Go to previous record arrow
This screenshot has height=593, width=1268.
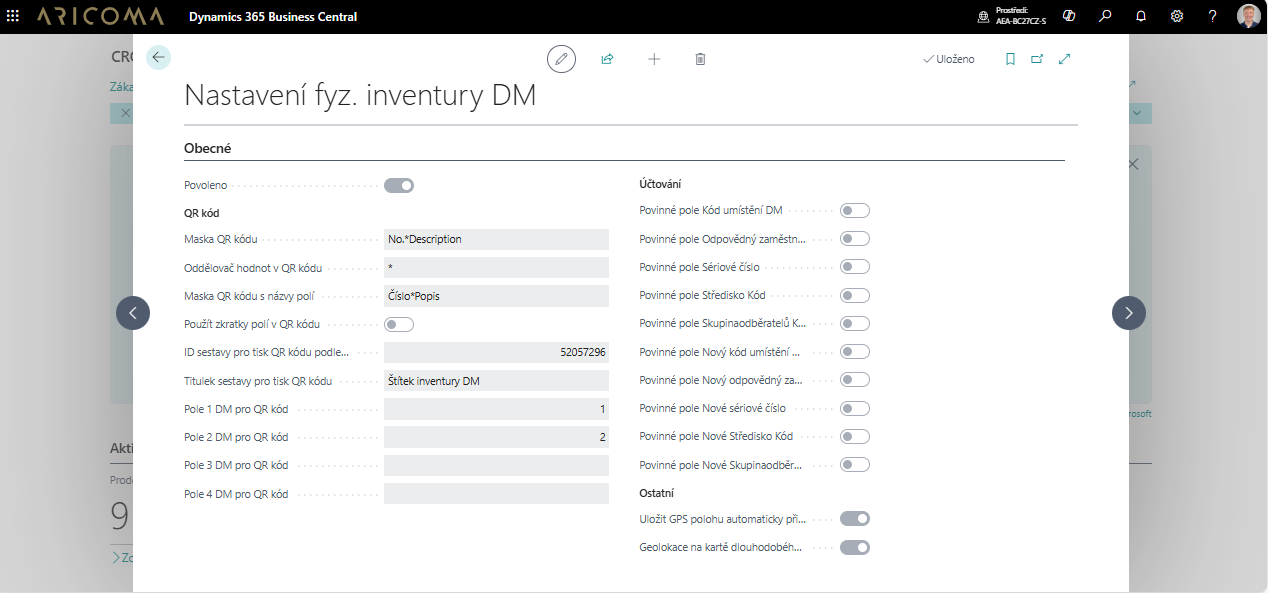point(133,313)
